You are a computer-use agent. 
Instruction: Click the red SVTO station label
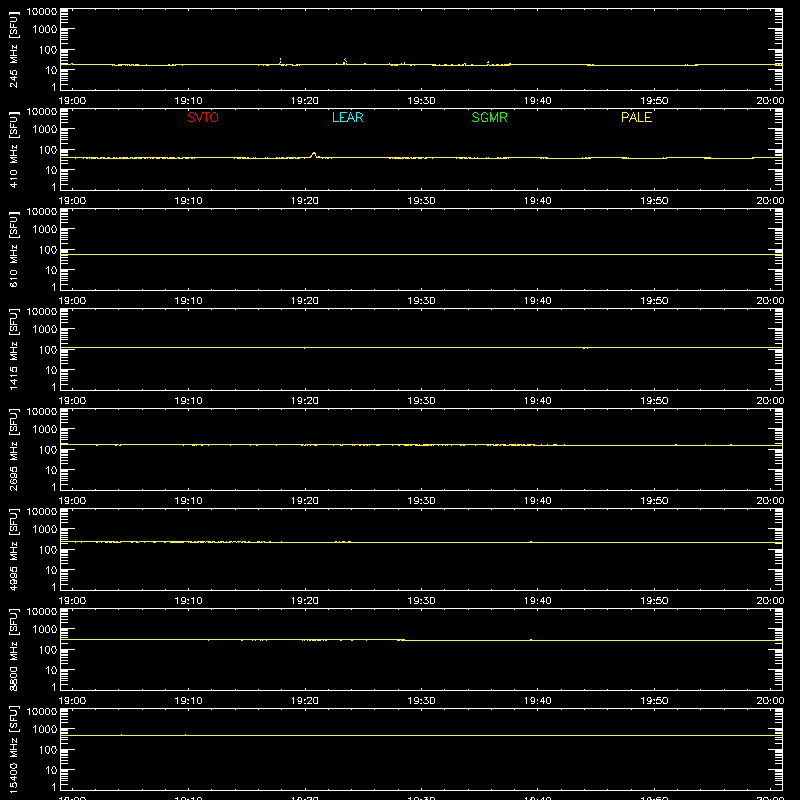coord(203,117)
